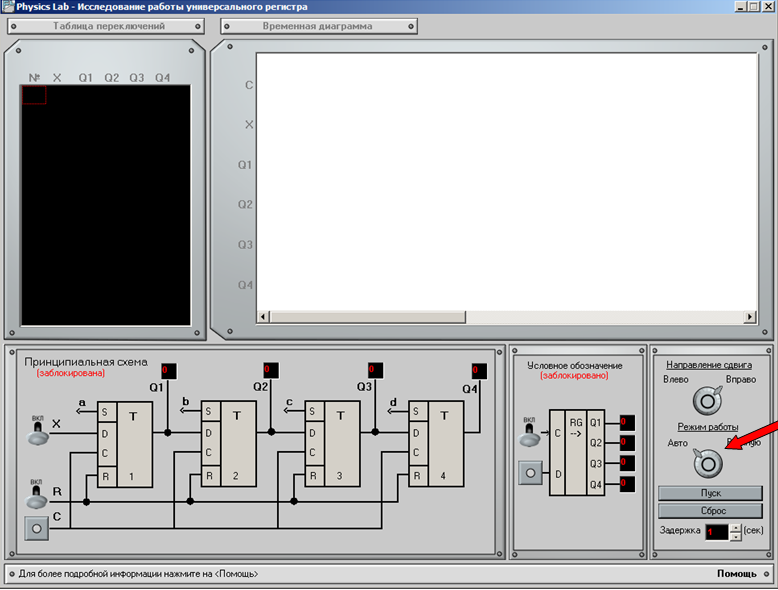The width and height of the screenshot is (778, 590).
Task: Push the C clock button in the schematic
Action: coord(37,528)
